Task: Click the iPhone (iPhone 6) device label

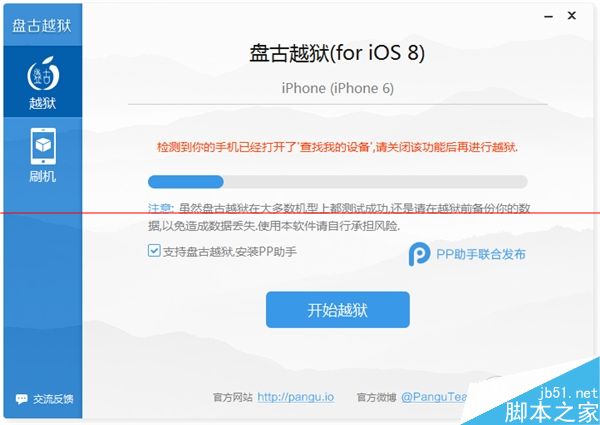Action: pos(338,88)
